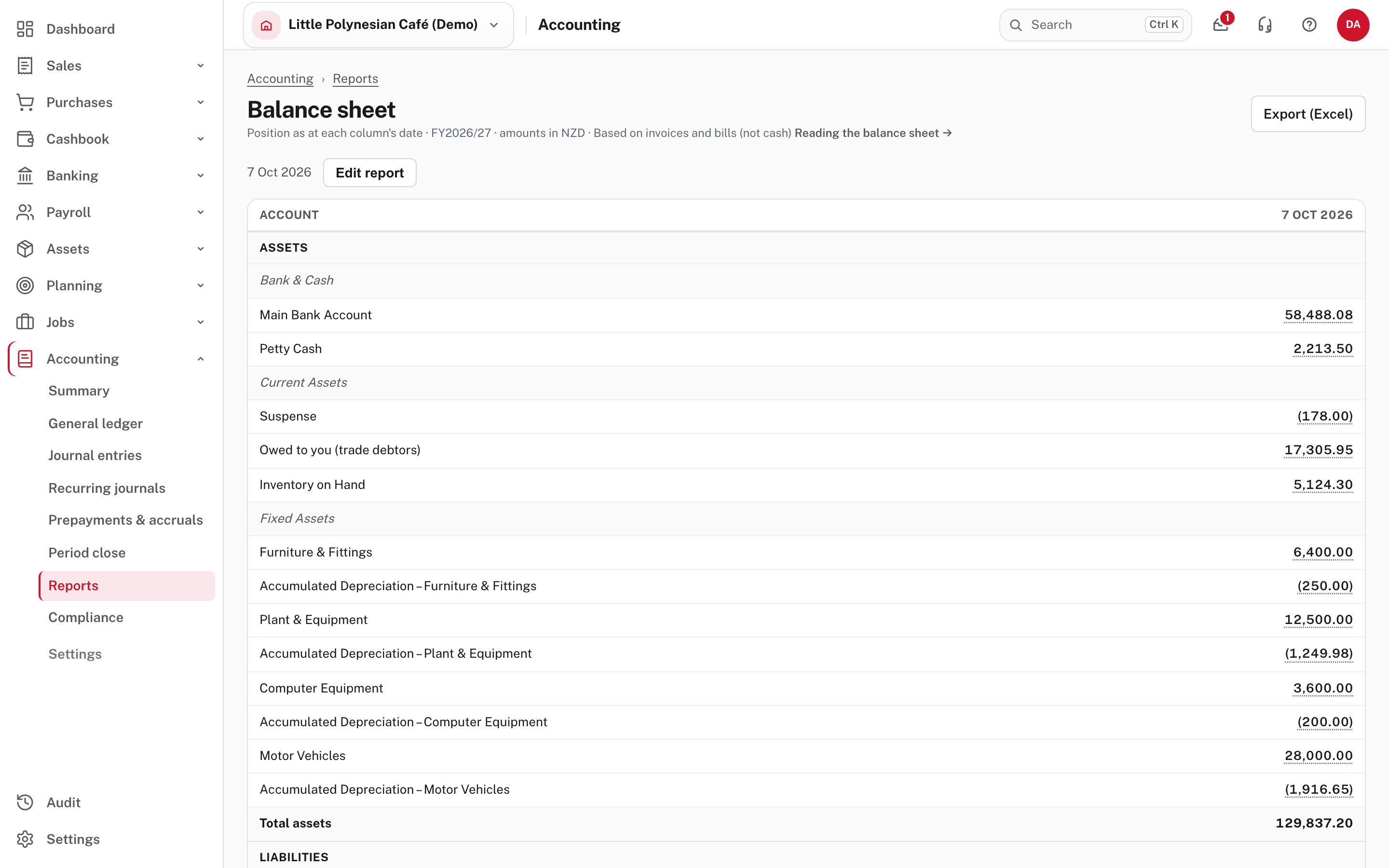Open the notifications inbox icon

point(1220,25)
